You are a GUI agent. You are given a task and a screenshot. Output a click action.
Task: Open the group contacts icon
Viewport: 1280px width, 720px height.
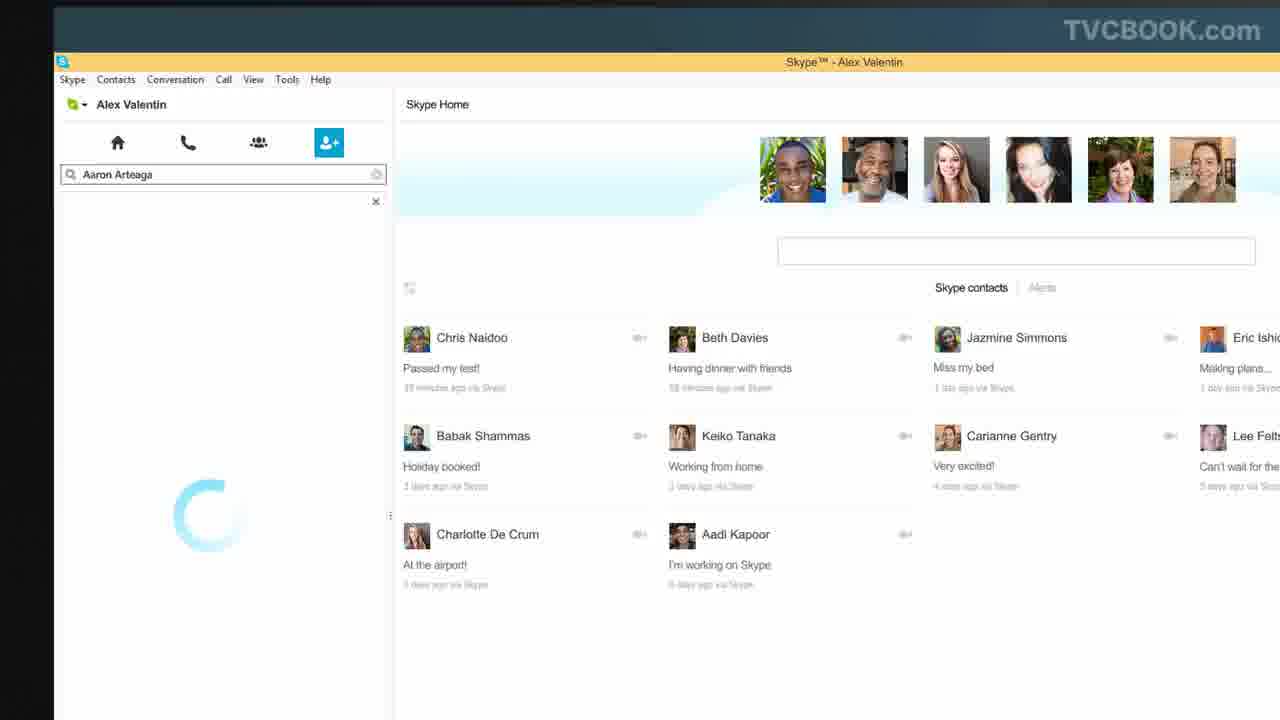coord(258,142)
